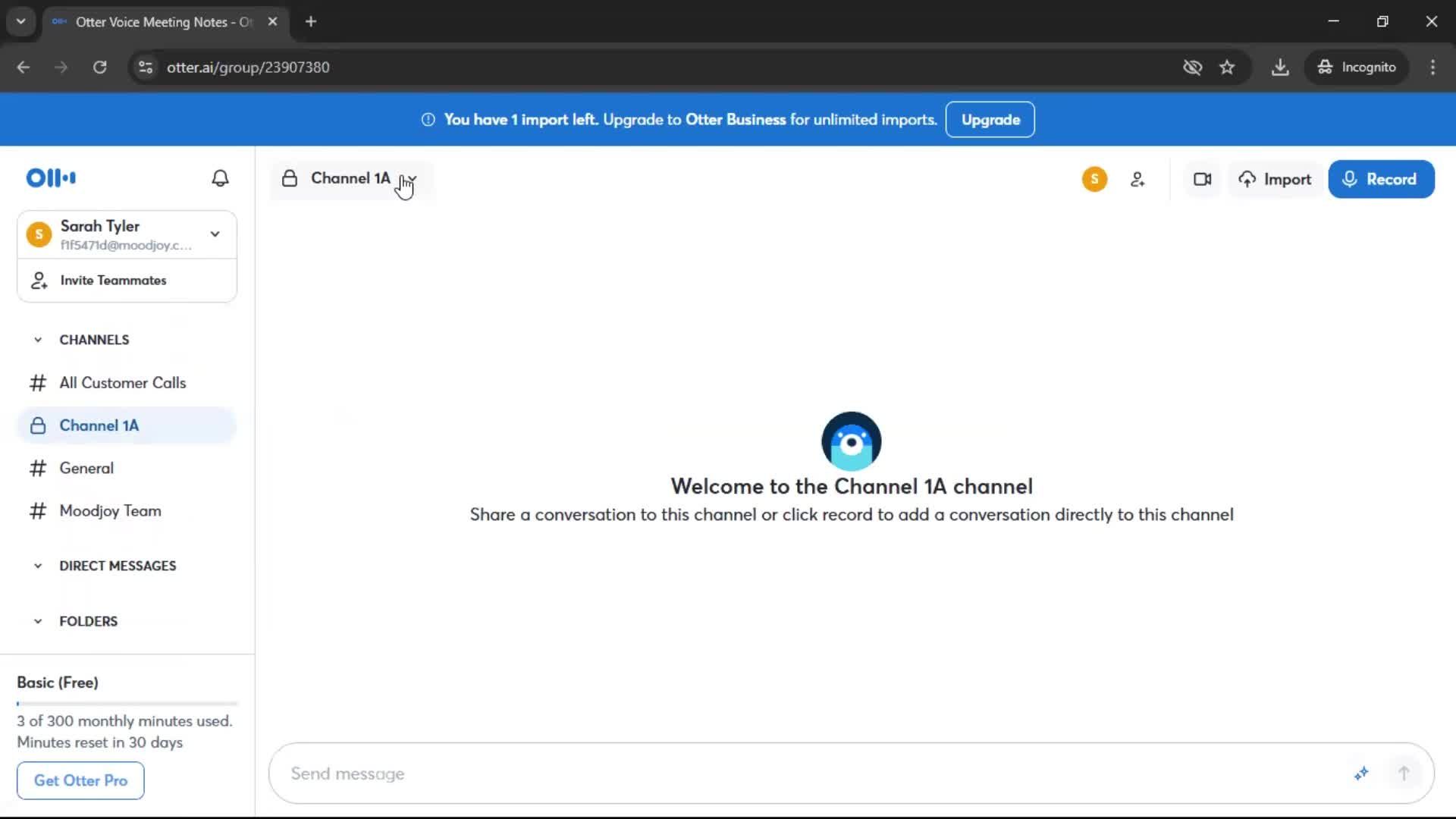Viewport: 1456px width, 819px height.
Task: Start recording with the Record button
Action: coord(1381,180)
